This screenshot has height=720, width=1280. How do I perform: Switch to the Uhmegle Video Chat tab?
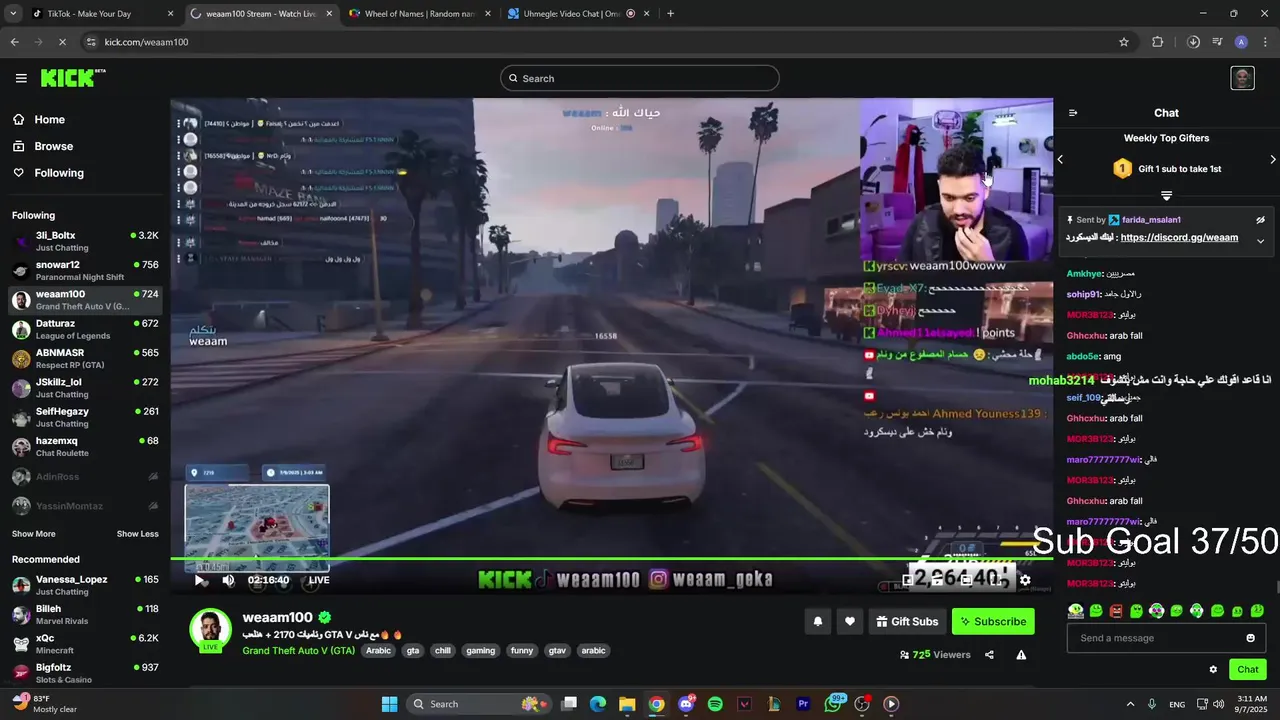pyautogui.click(x=577, y=14)
